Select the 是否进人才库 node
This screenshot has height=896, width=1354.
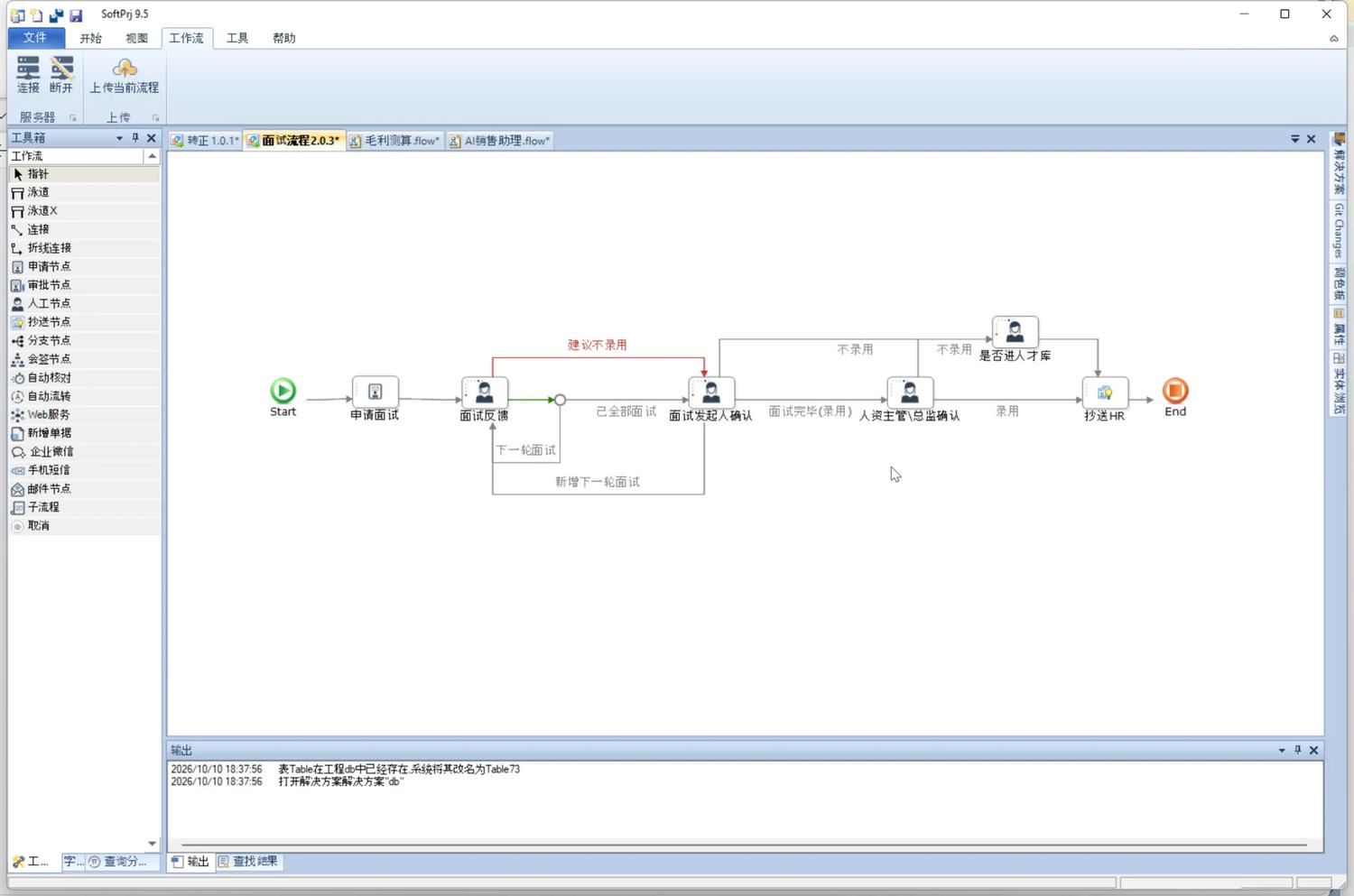point(1015,332)
